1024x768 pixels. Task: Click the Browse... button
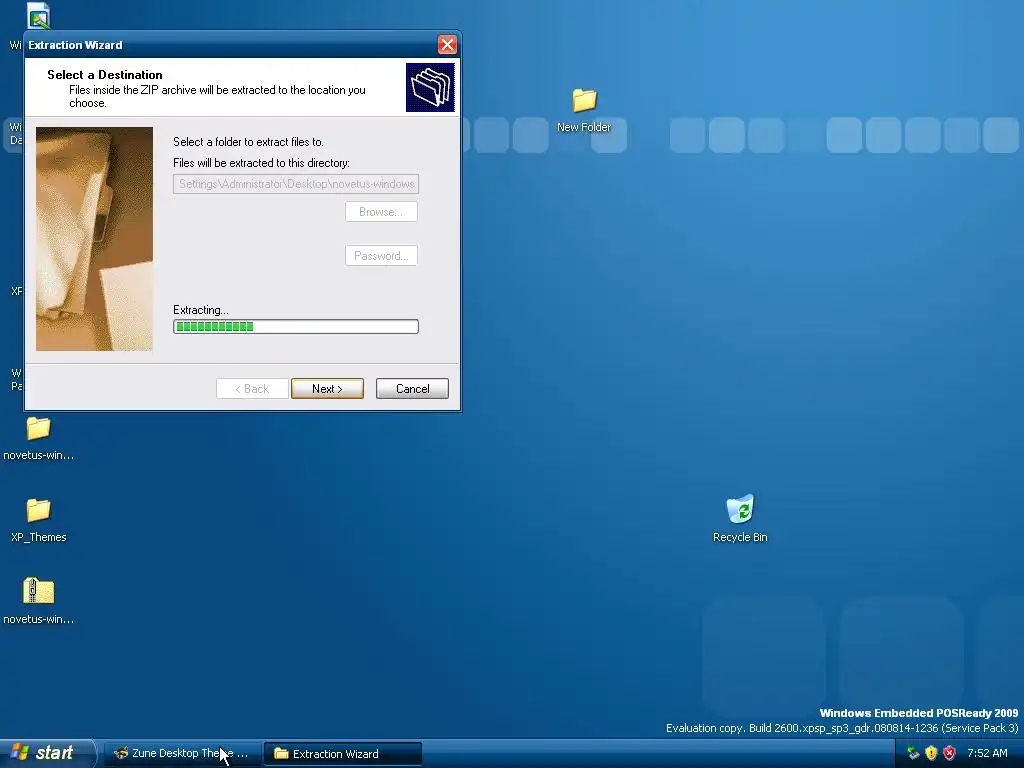[x=381, y=212]
